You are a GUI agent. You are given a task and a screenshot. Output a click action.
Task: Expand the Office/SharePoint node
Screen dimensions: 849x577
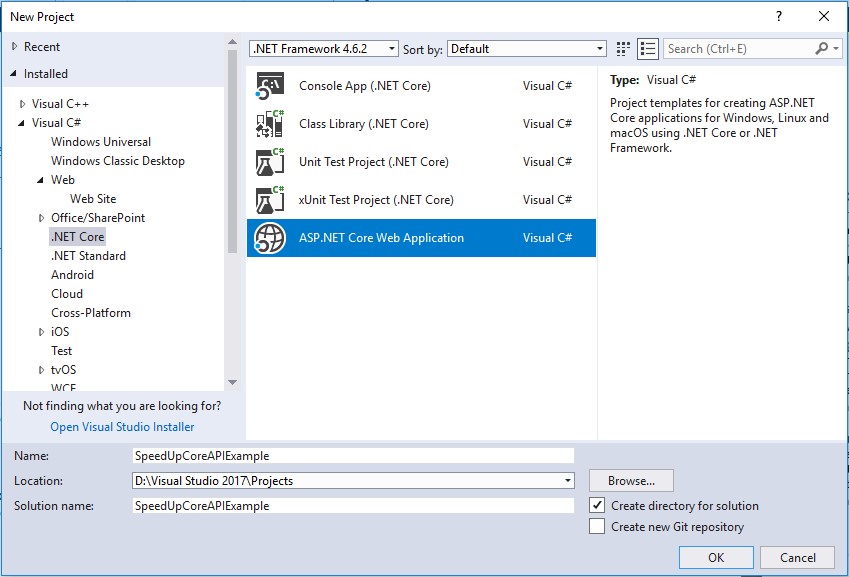41,218
